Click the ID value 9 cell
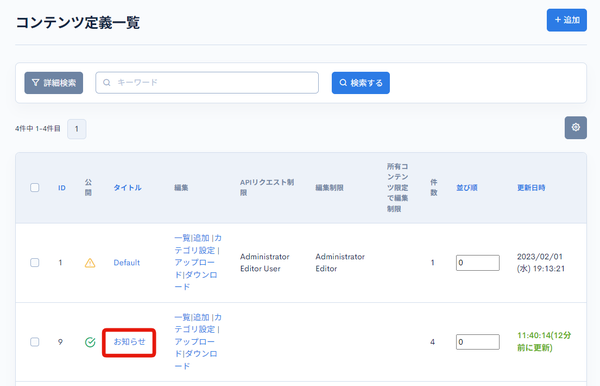The height and width of the screenshot is (386, 600). click(x=60, y=342)
